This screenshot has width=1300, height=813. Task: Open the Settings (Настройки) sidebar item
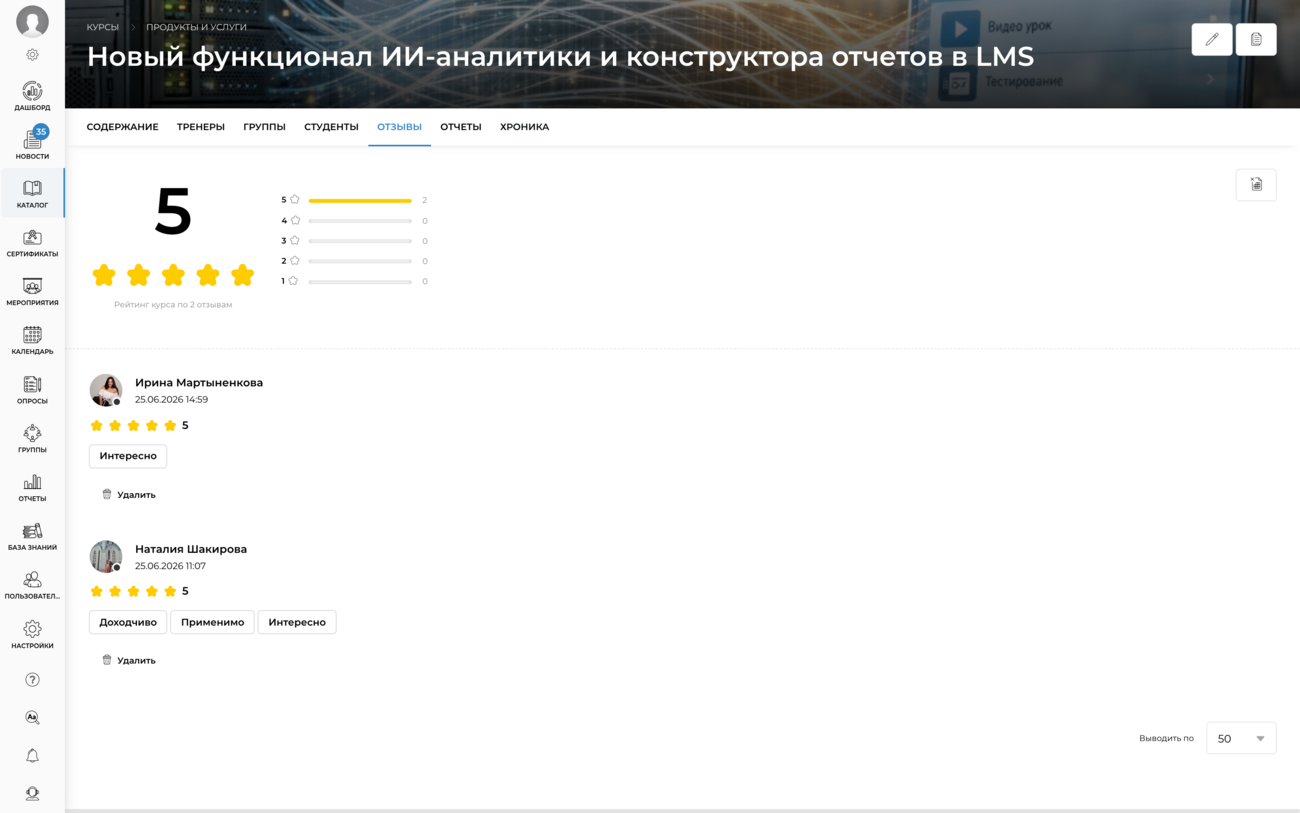click(x=32, y=634)
